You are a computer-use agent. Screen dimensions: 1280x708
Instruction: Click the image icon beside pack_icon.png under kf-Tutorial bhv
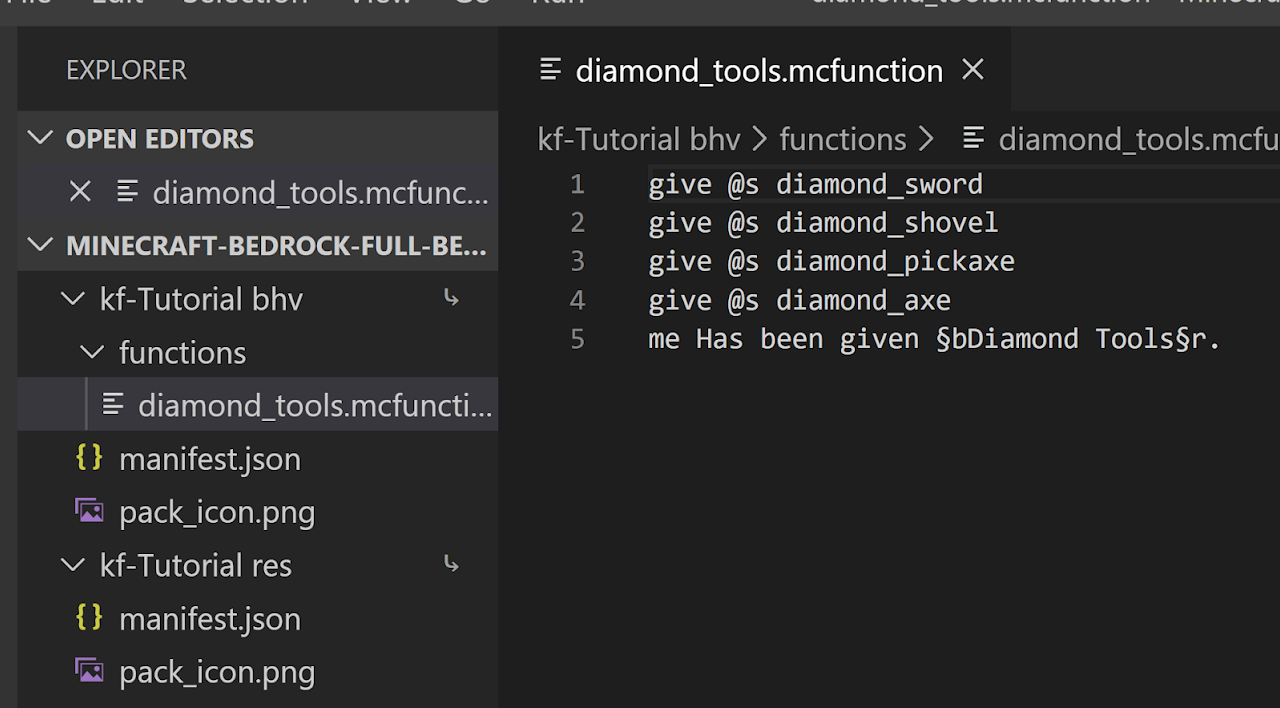point(89,510)
